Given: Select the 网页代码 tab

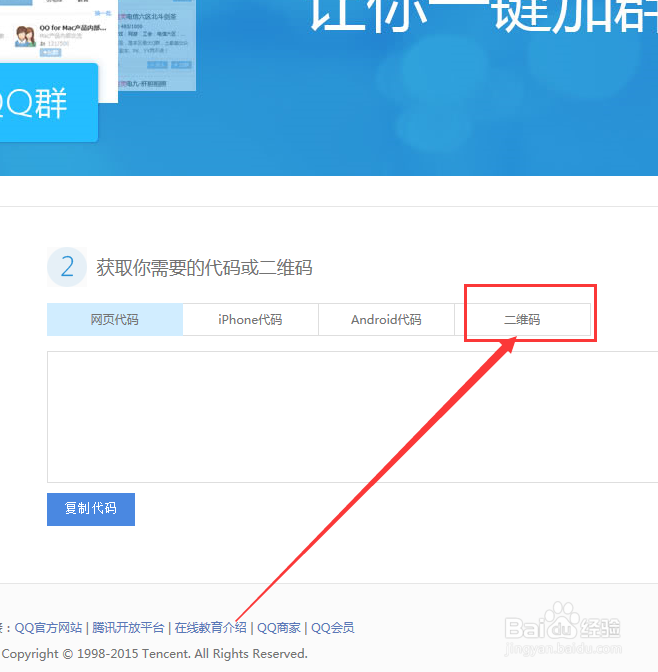Looking at the screenshot, I should coord(115,320).
